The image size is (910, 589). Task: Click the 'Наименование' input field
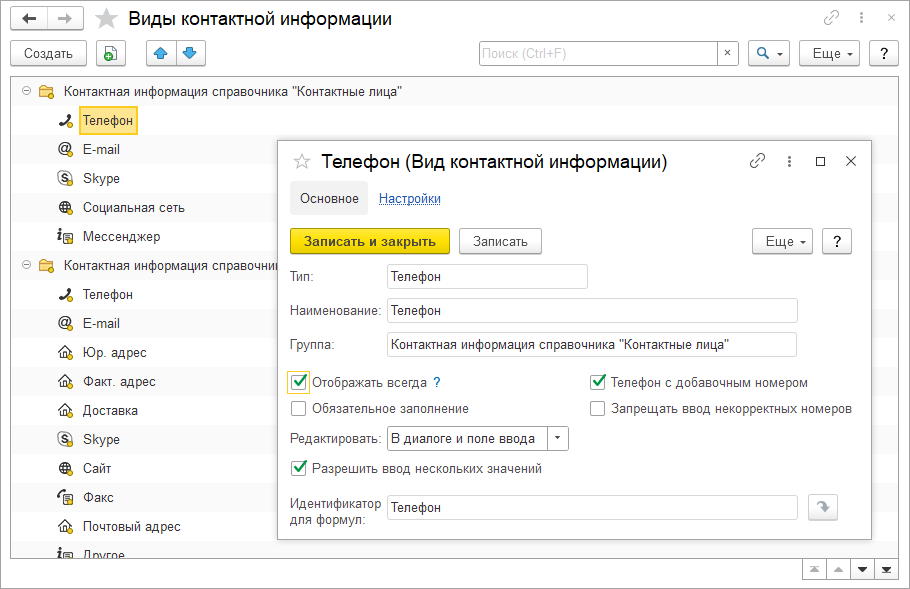click(x=592, y=311)
